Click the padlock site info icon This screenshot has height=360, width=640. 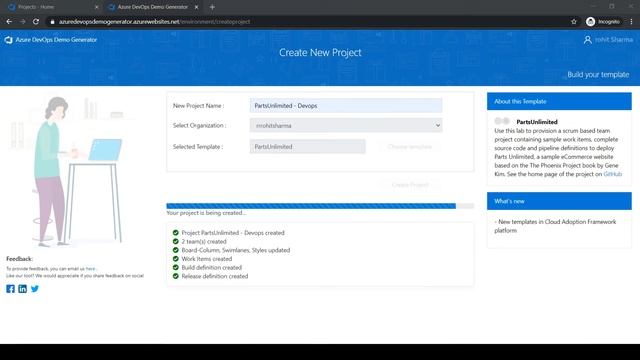[x=52, y=22]
